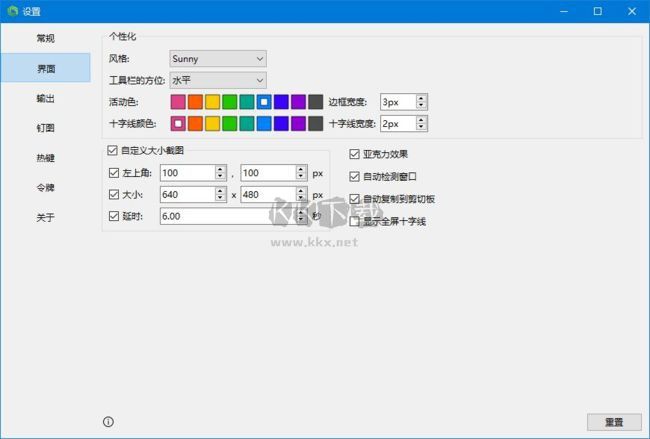Open the 钉图 tab
The height and width of the screenshot is (439, 650).
(46, 128)
